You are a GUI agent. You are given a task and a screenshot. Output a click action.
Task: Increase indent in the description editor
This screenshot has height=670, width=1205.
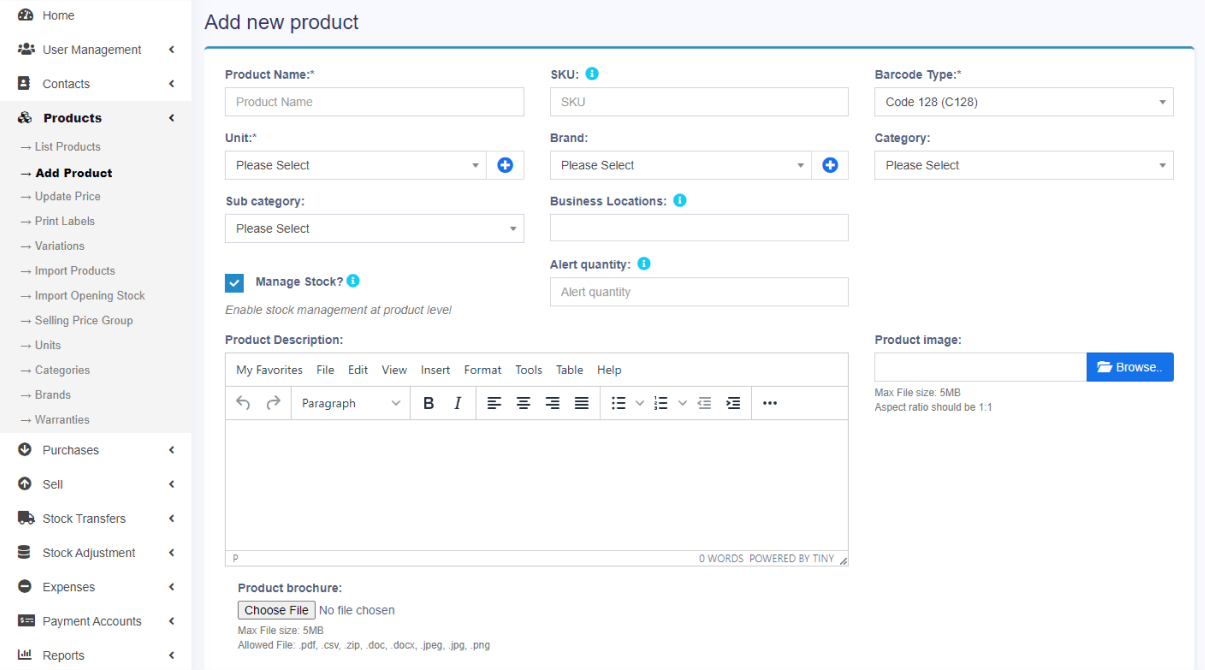pos(733,403)
